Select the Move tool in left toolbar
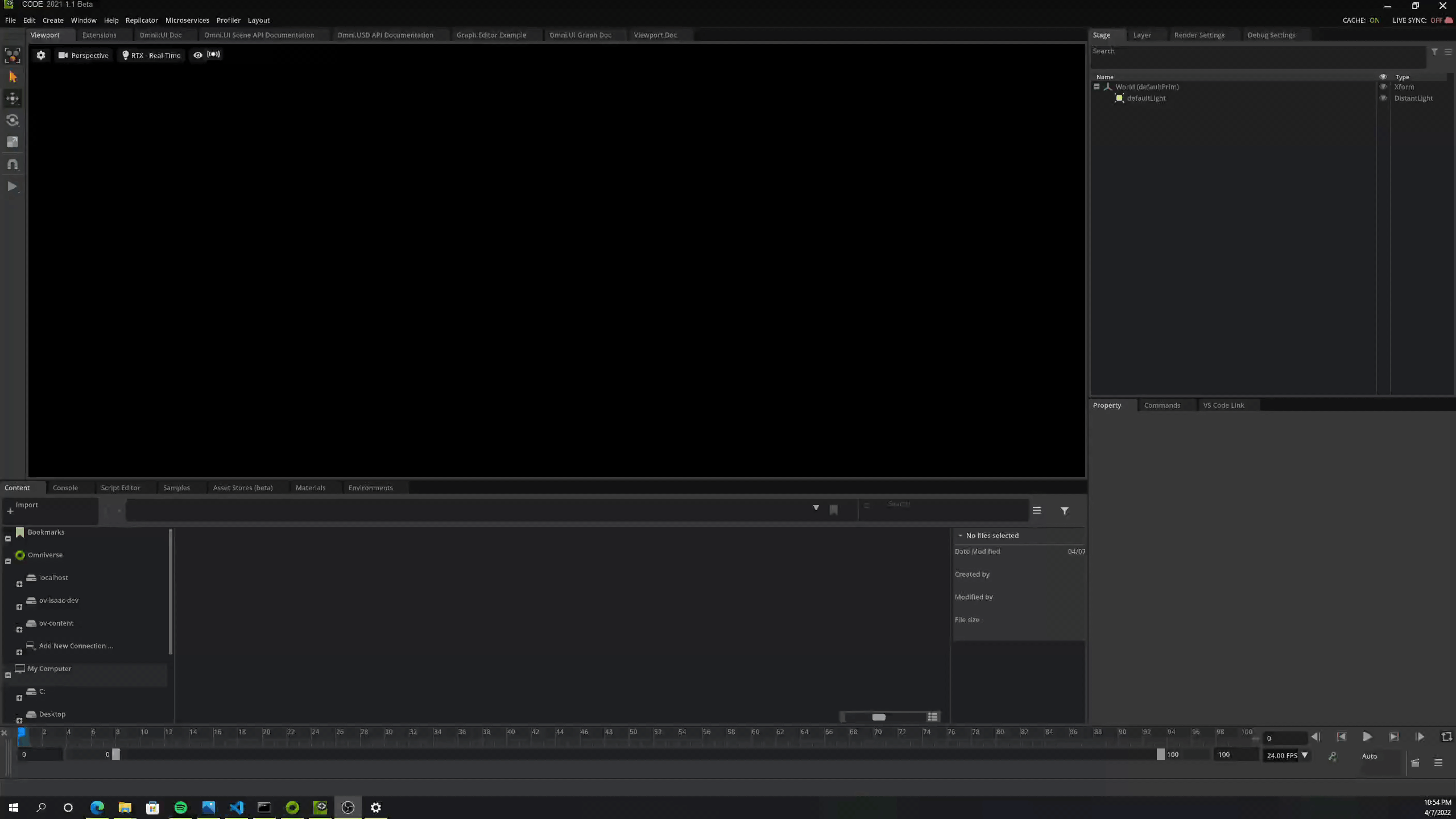Viewport: 1456px width, 819px height. pyautogui.click(x=13, y=98)
